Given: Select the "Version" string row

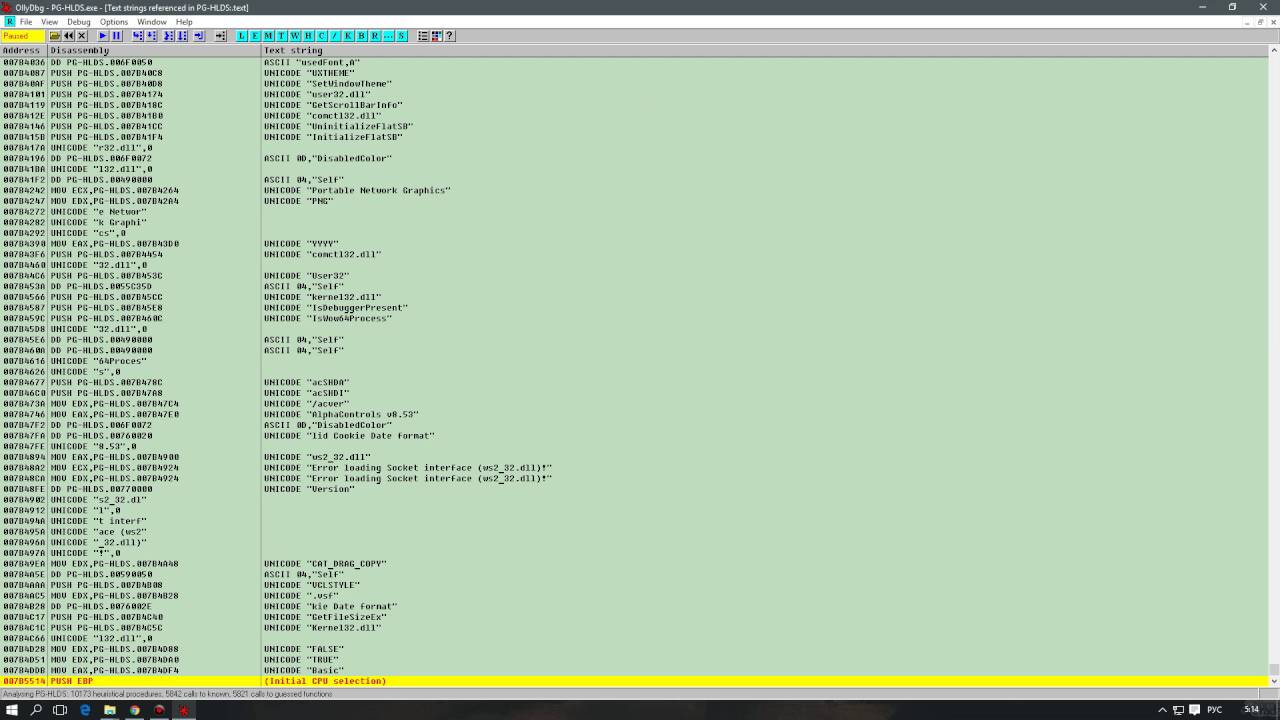Looking at the screenshot, I should click(634, 489).
